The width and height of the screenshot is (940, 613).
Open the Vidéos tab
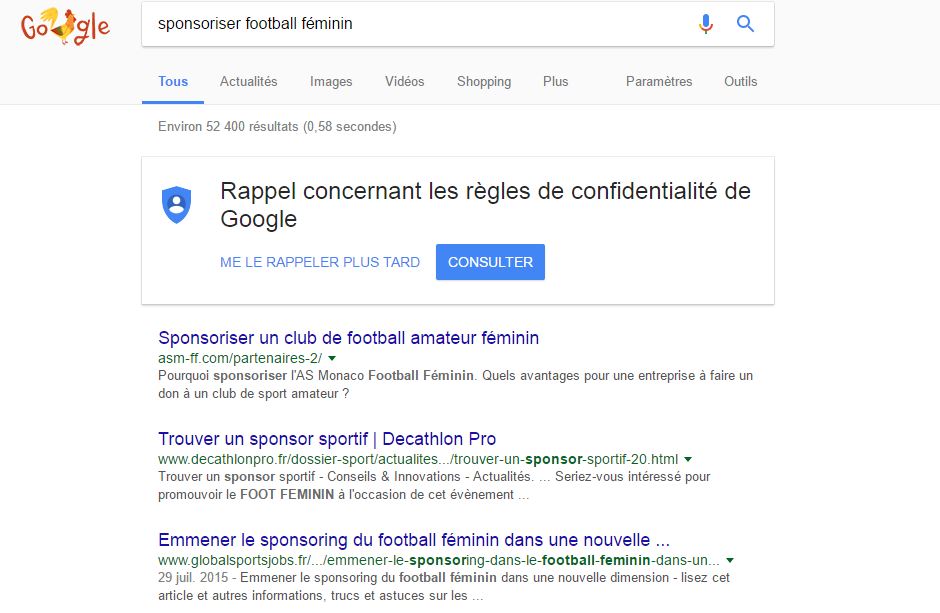[404, 81]
